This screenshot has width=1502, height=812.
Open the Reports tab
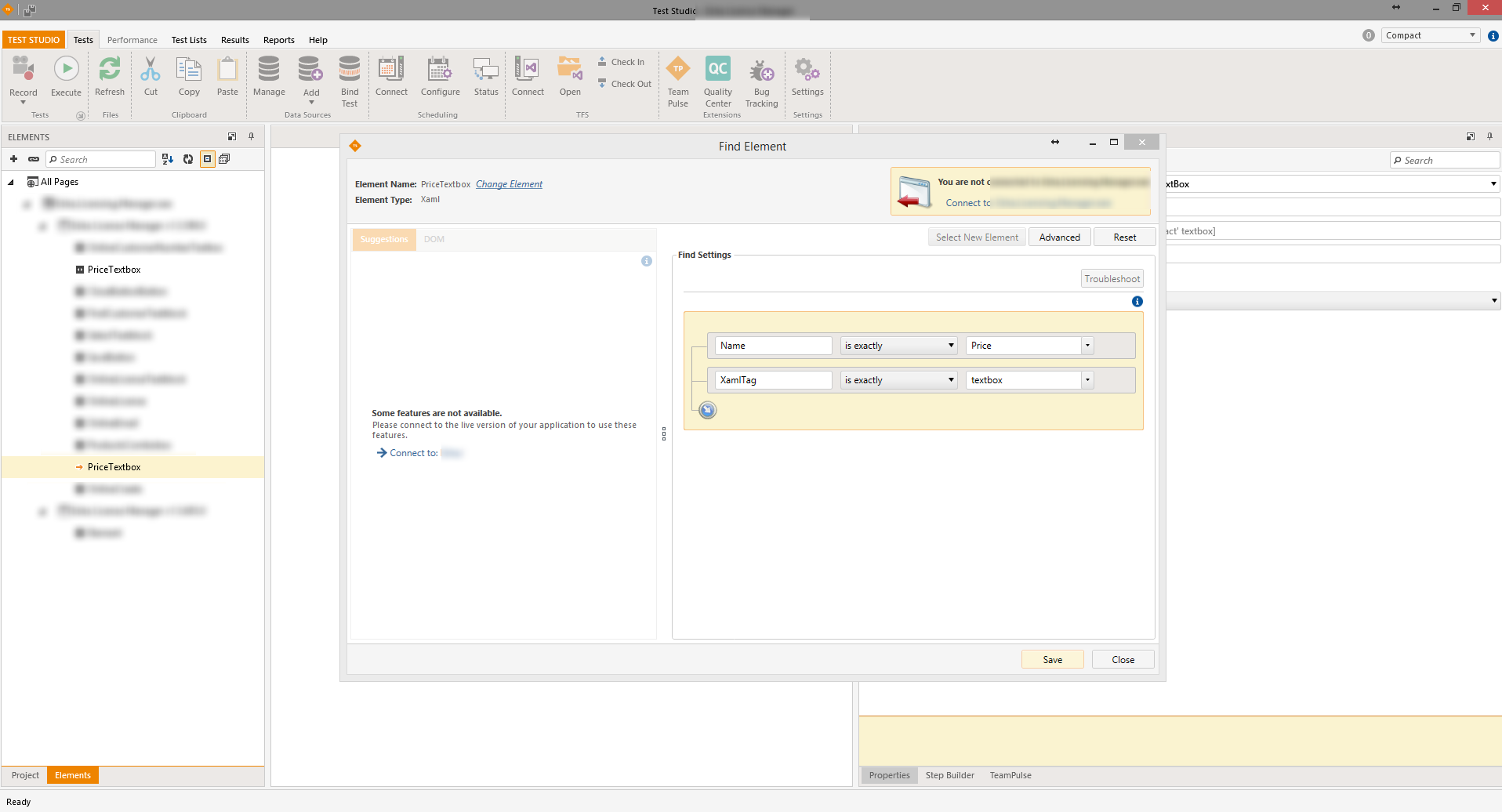tap(278, 40)
